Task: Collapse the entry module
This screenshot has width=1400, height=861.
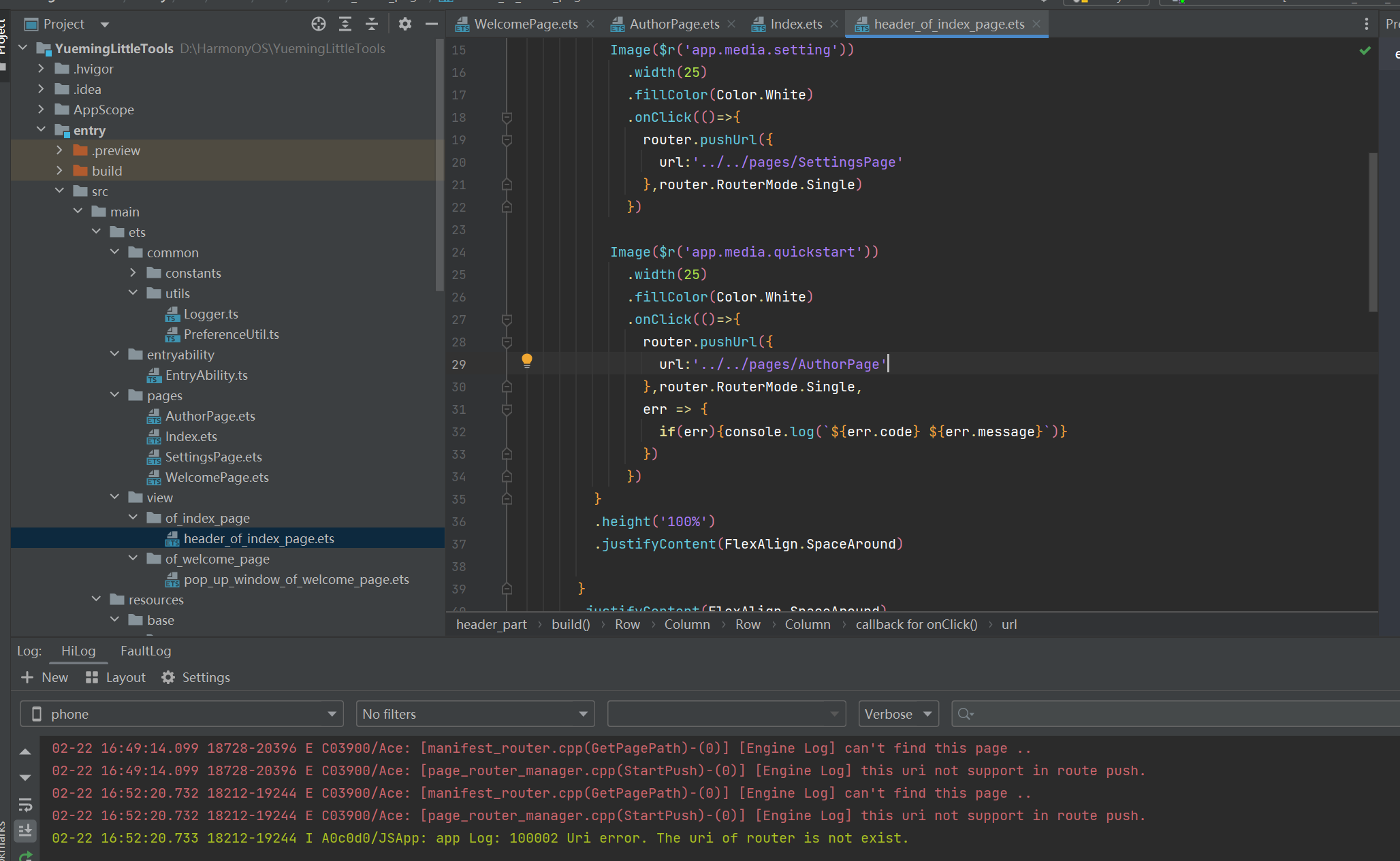Action: (41, 130)
